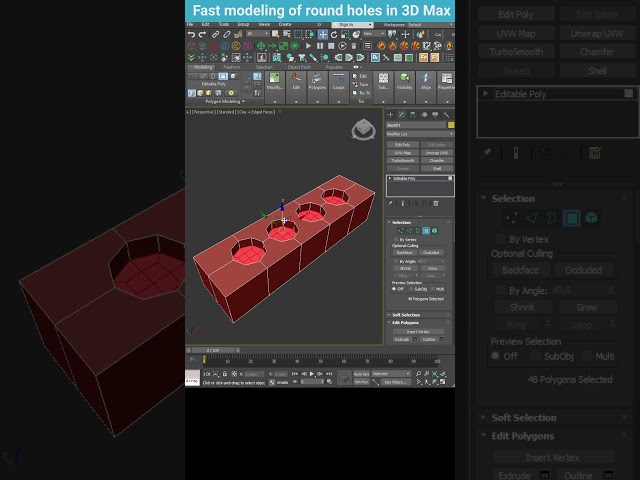Toggle Occluded culling button
The image size is (640, 480).
pos(431,253)
